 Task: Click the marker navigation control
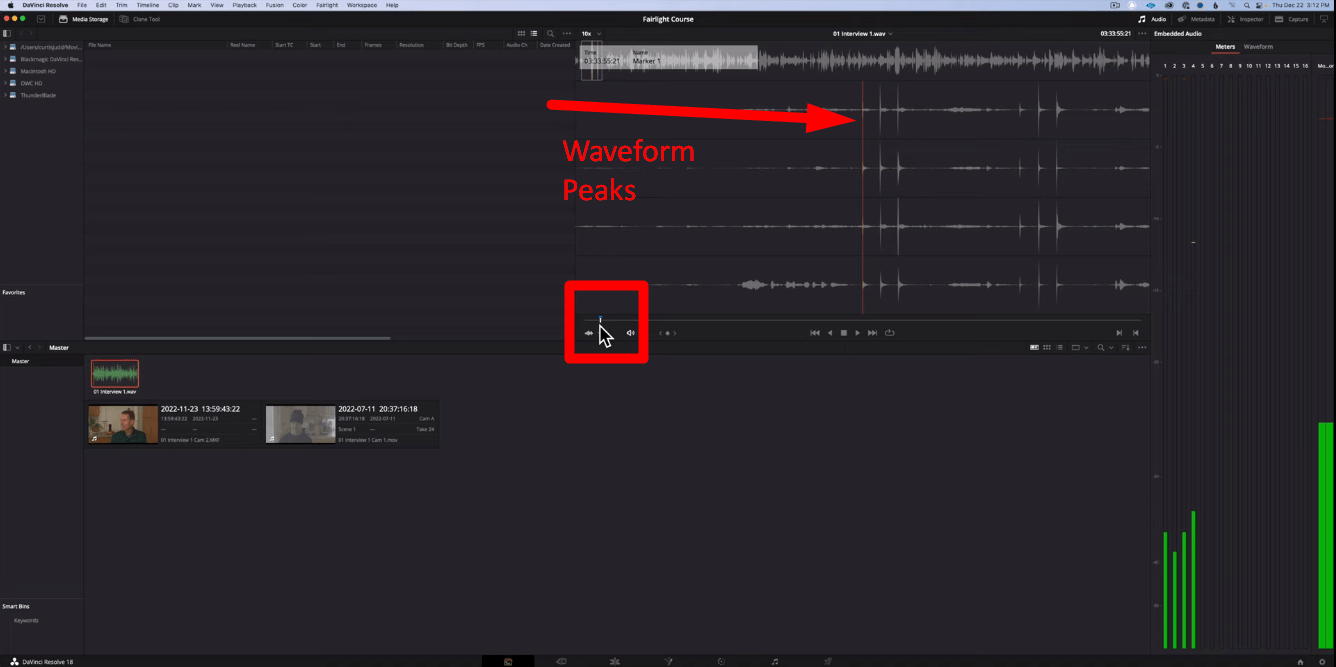click(x=667, y=333)
